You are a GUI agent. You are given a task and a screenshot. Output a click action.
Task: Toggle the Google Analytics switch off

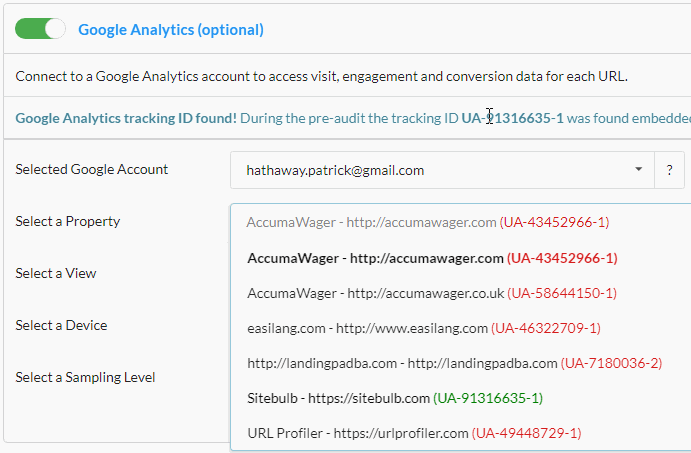click(x=40, y=29)
